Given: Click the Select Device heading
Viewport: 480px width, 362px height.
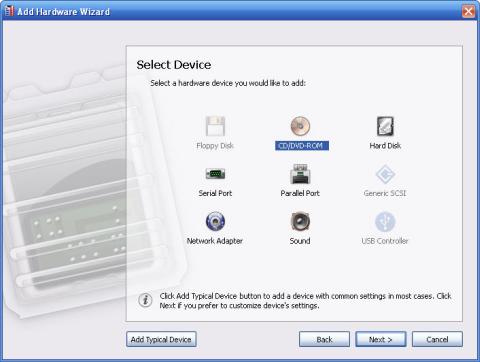Looking at the screenshot, I should click(x=174, y=65).
